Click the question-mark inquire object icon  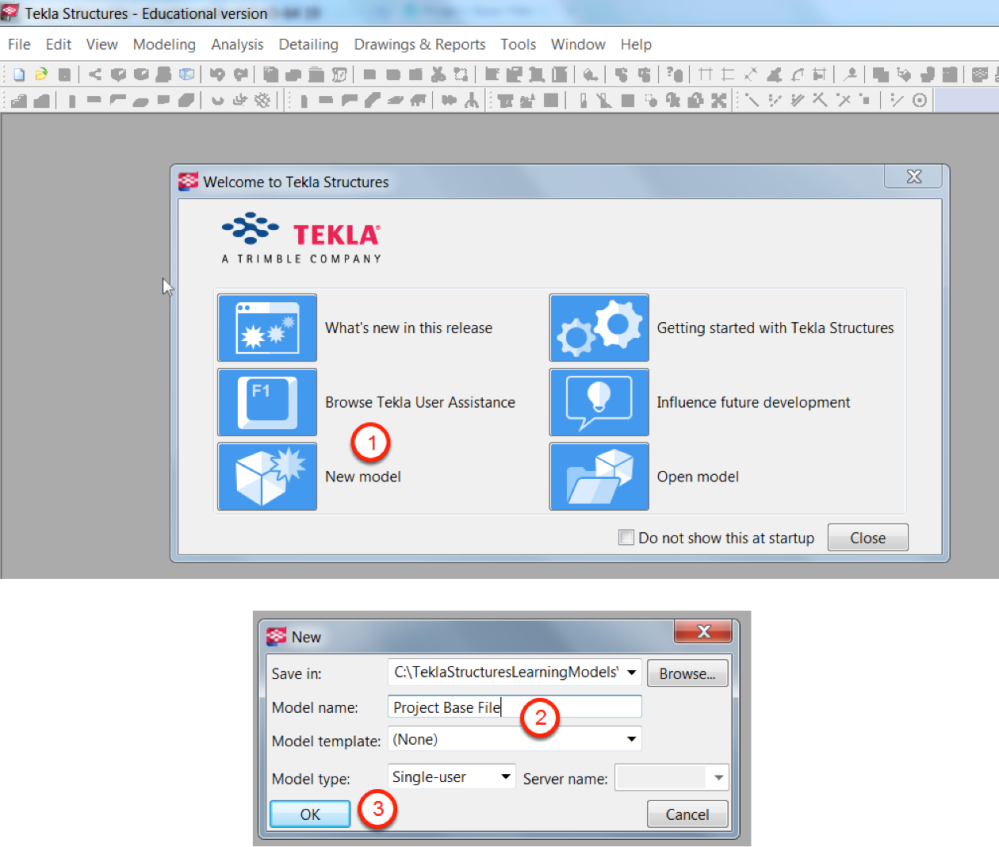click(675, 75)
